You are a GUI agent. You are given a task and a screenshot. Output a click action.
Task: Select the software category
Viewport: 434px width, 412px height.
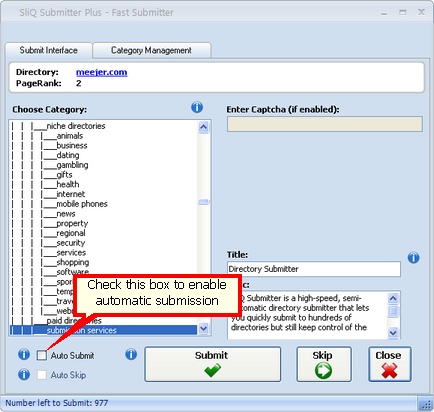point(72,272)
